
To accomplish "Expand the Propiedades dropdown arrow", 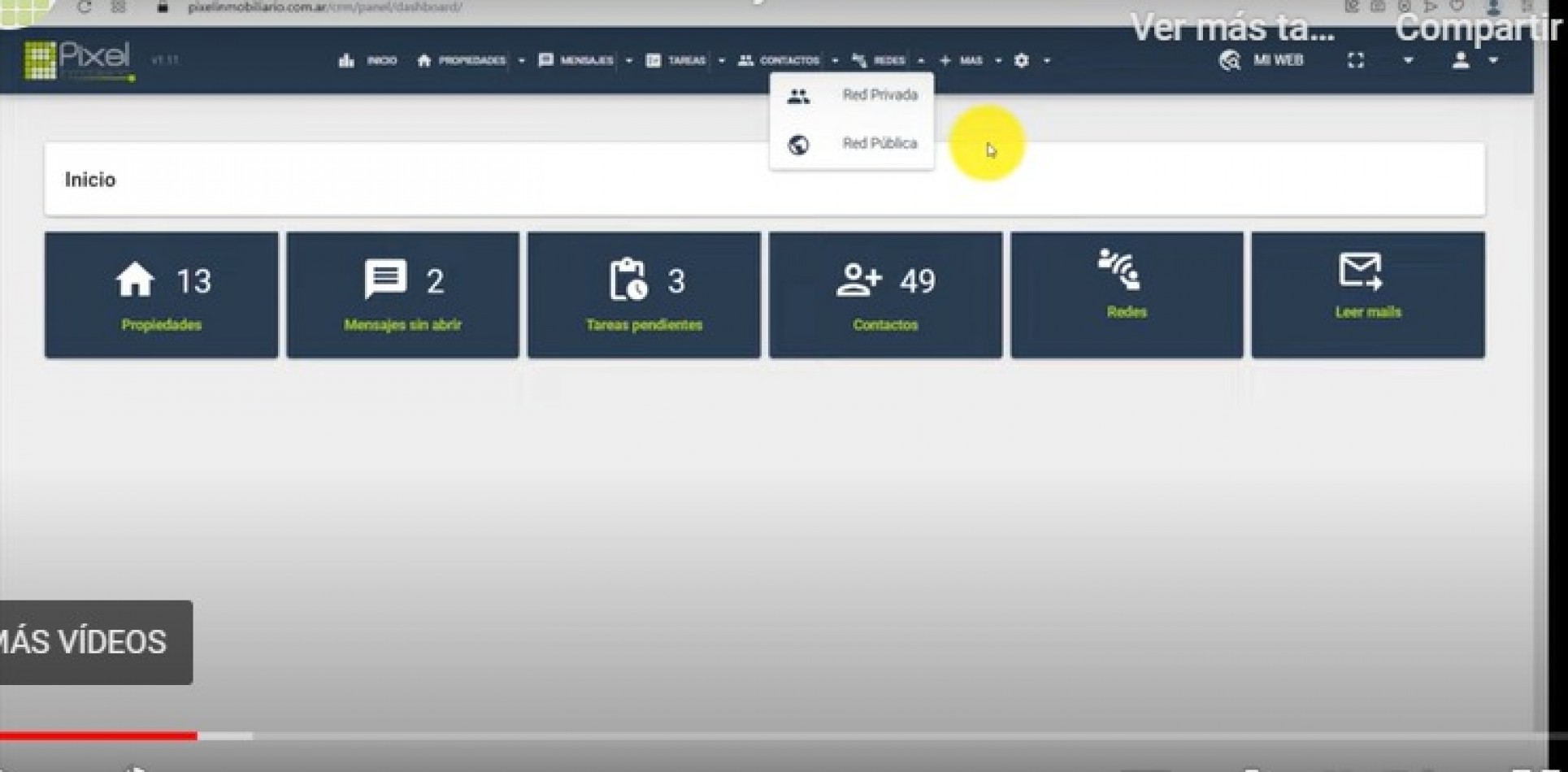I will pos(521,60).
